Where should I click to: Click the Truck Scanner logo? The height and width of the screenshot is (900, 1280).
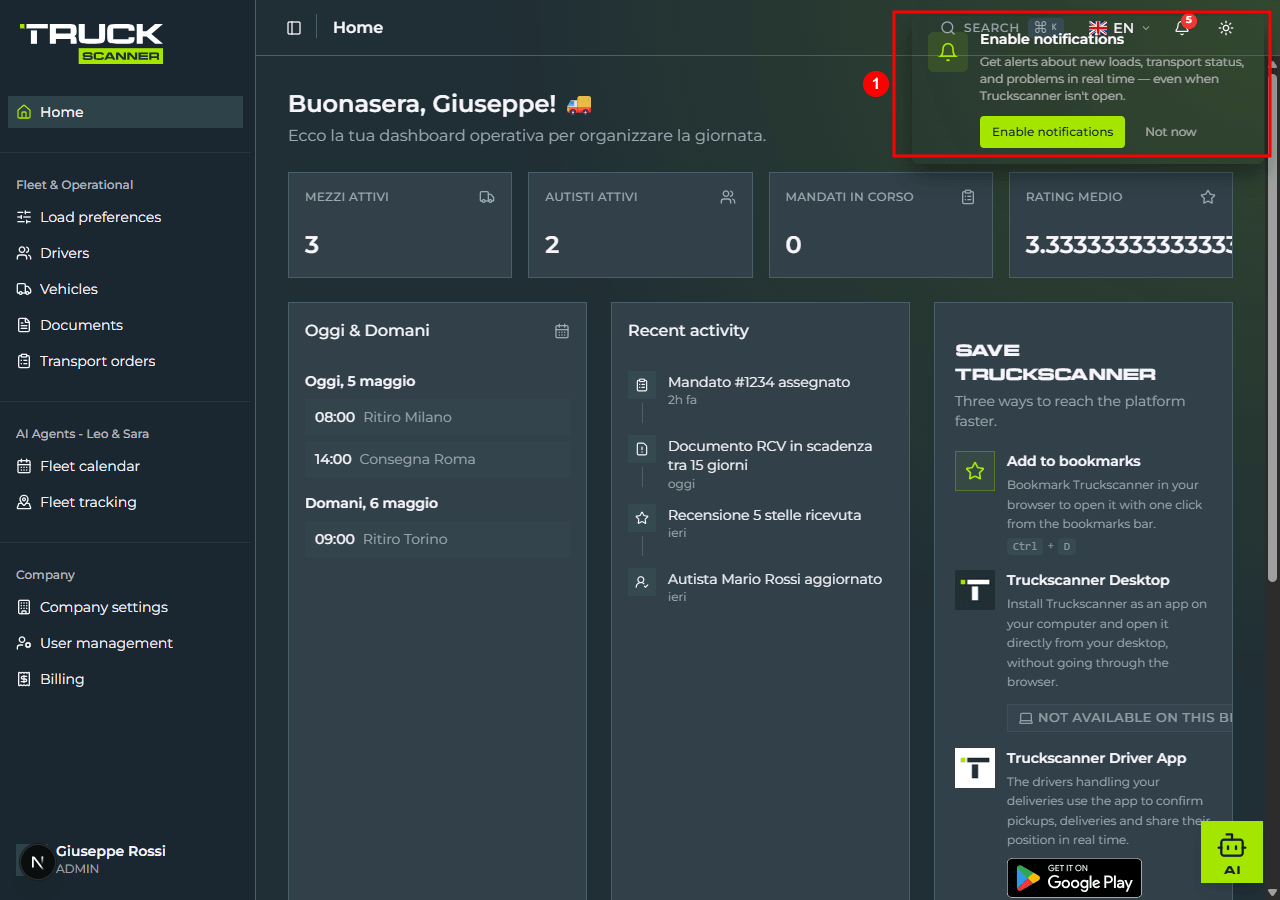pyautogui.click(x=92, y=43)
